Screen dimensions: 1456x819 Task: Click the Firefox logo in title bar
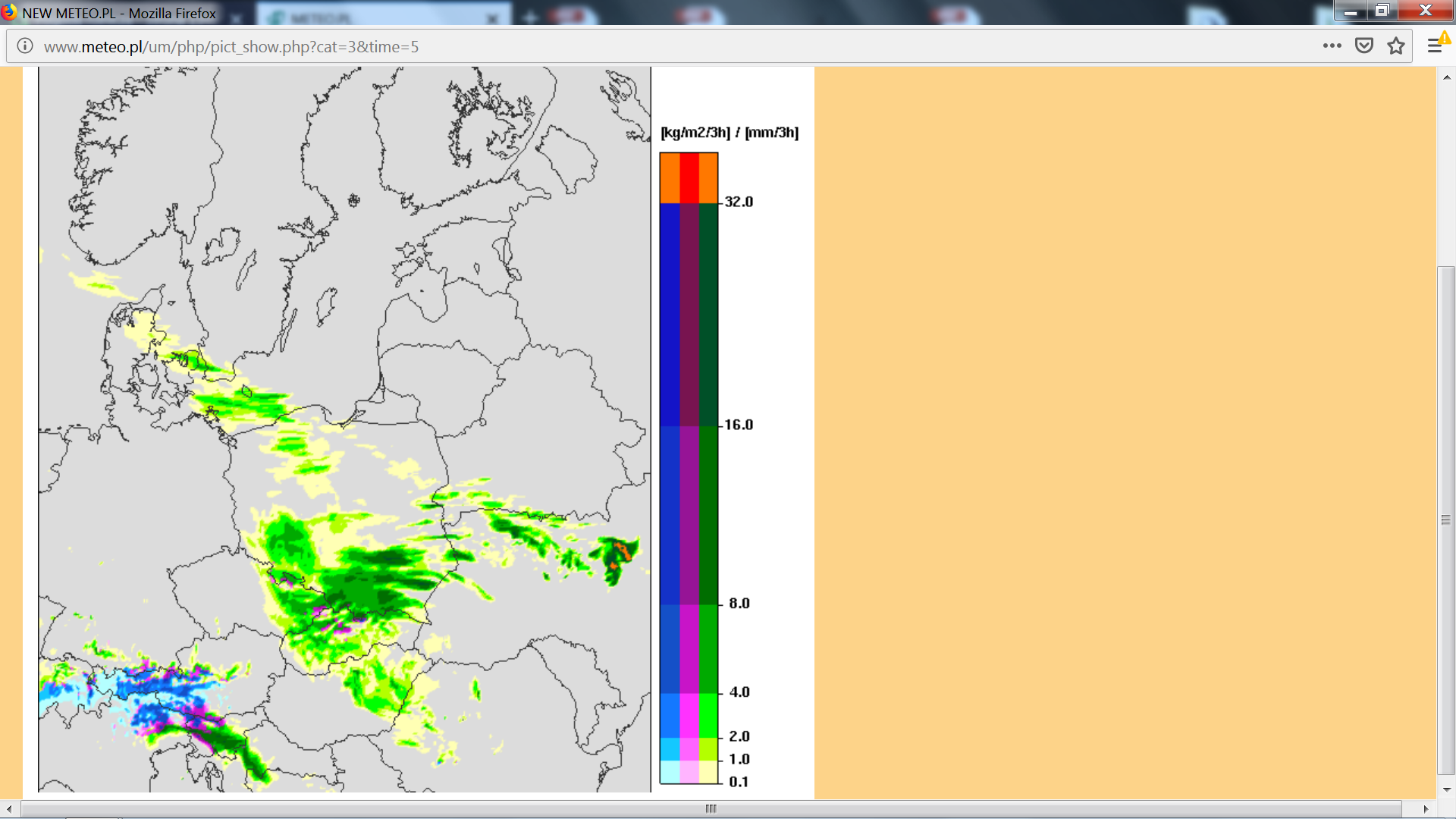9,12
